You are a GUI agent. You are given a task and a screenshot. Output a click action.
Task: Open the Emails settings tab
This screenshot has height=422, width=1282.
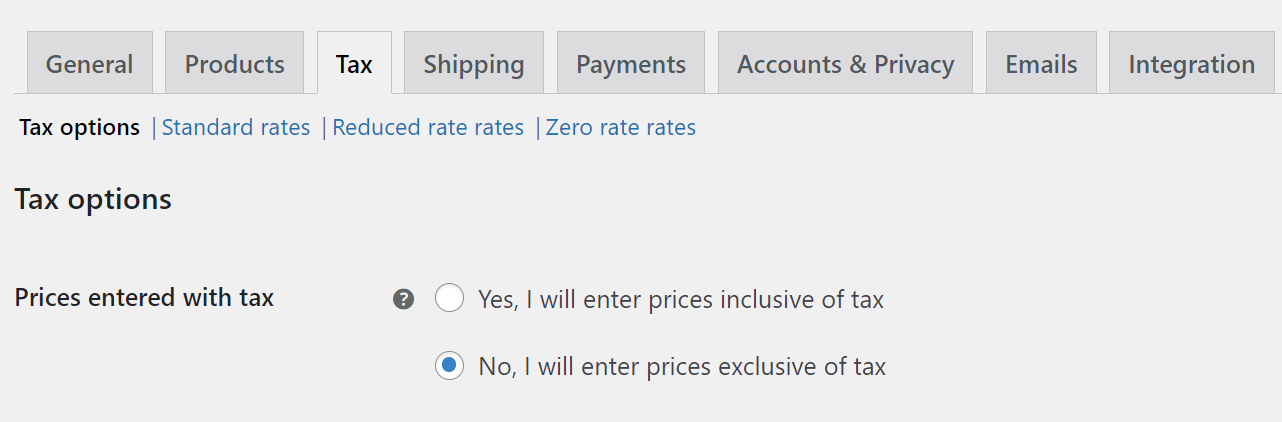coord(1041,63)
